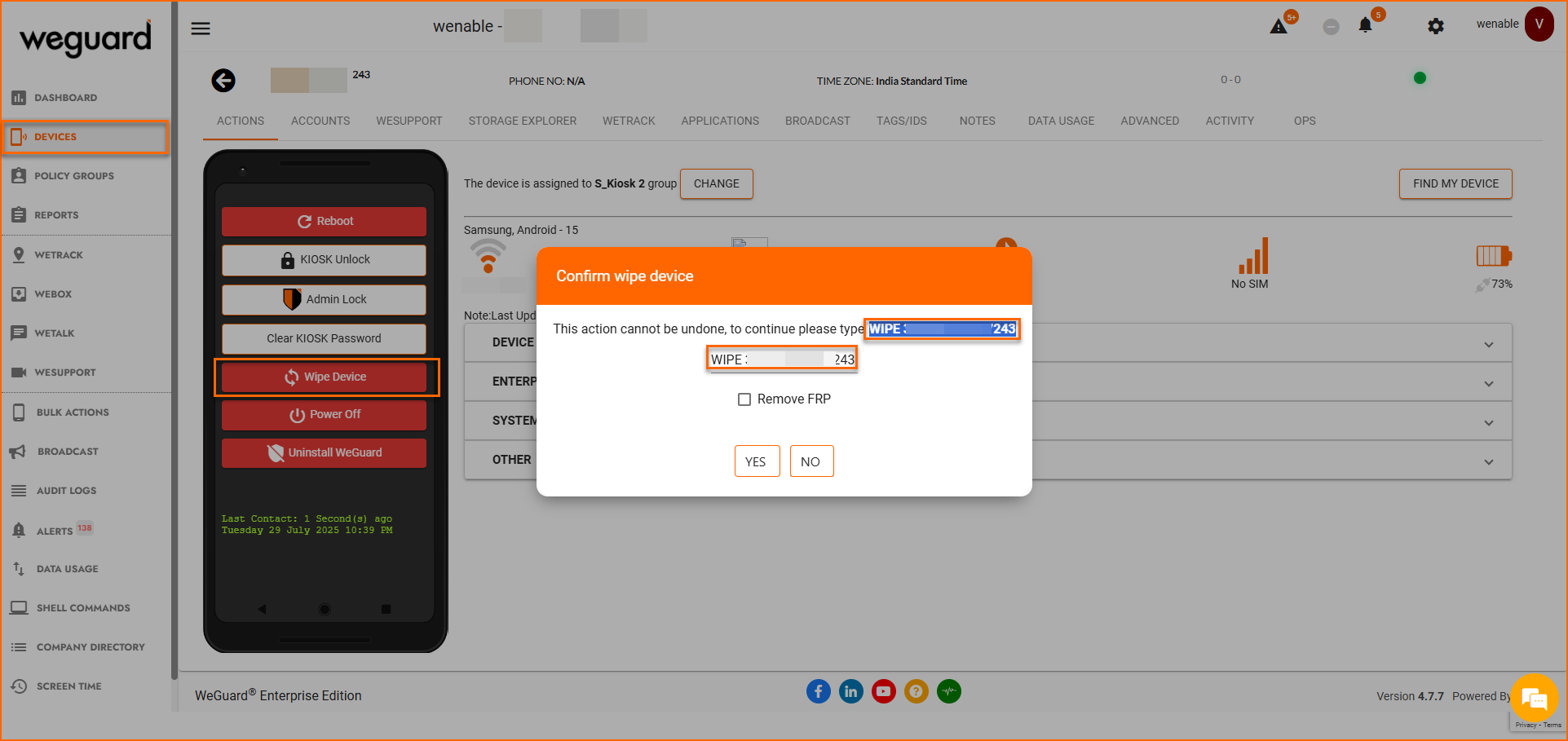Click the Bulk Actions sidebar icon
The height and width of the screenshot is (741, 1568).
tap(19, 412)
